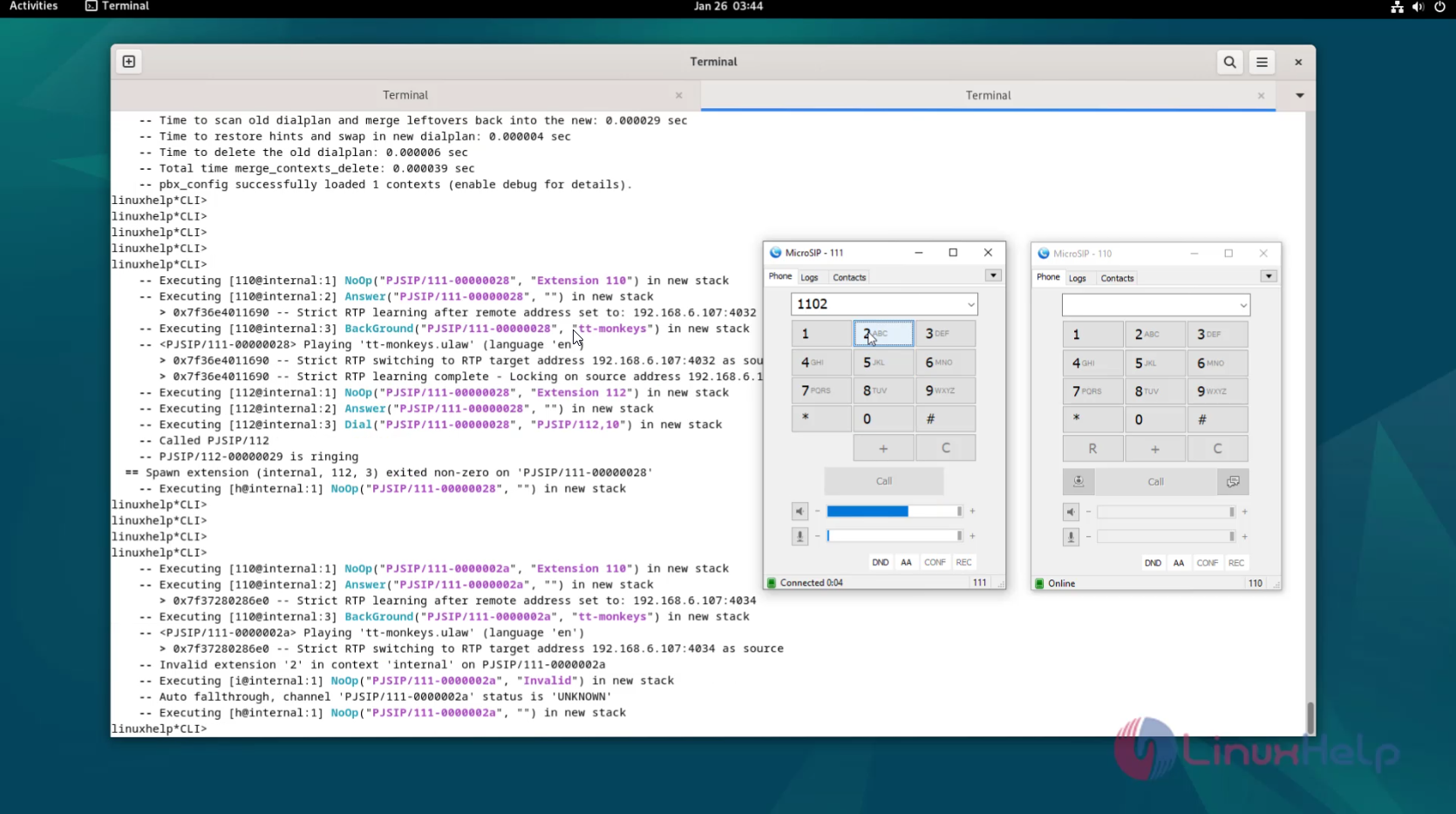1456x814 pixels.
Task: Open network status icon in top bar
Action: click(x=1397, y=6)
